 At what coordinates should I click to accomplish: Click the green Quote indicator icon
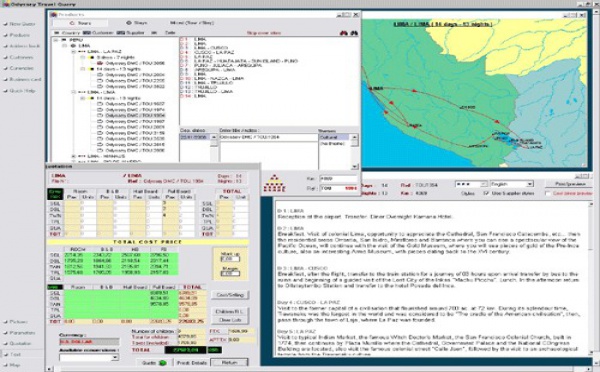pyautogui.click(x=162, y=362)
